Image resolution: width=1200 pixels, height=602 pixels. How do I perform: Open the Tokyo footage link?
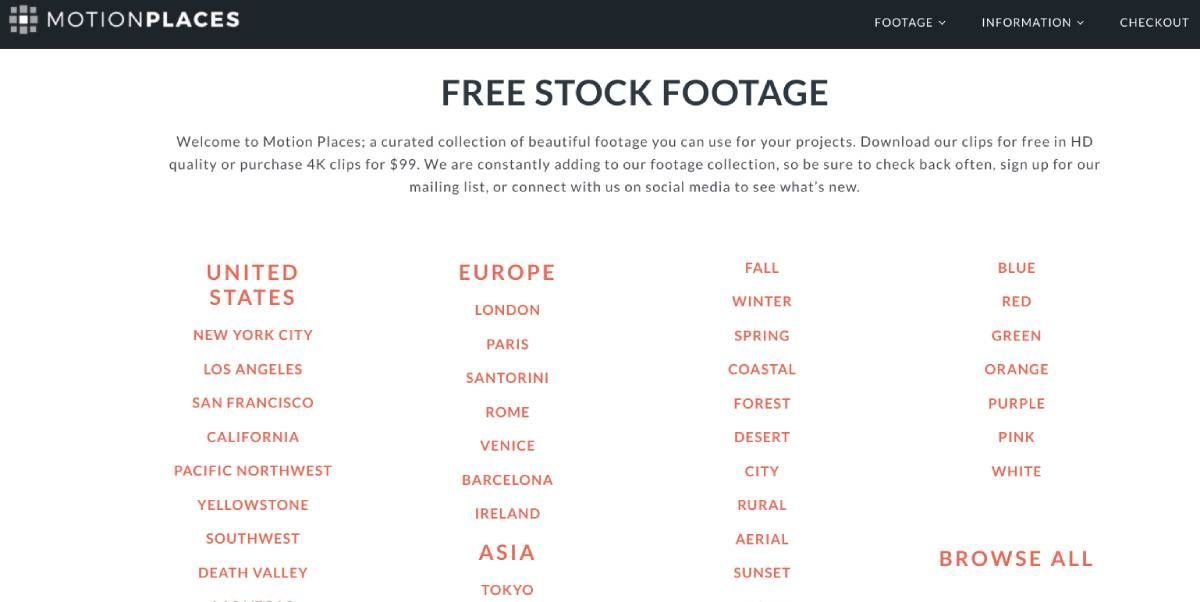coord(507,590)
